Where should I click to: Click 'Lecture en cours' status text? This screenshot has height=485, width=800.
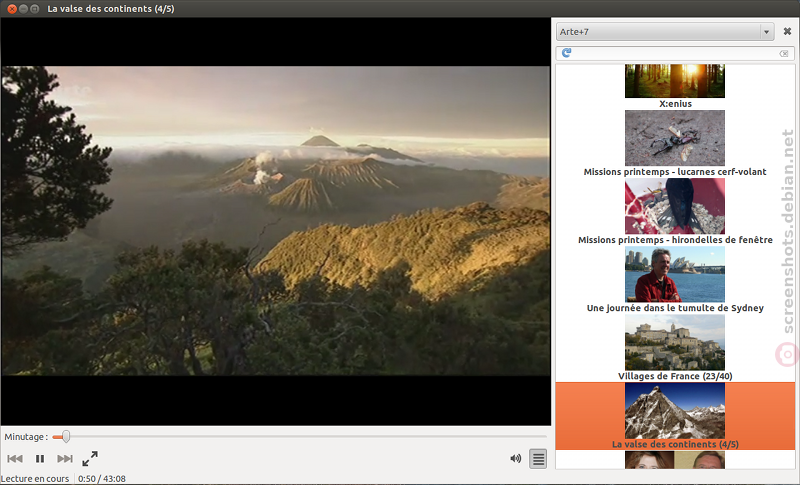pyautogui.click(x=35, y=479)
